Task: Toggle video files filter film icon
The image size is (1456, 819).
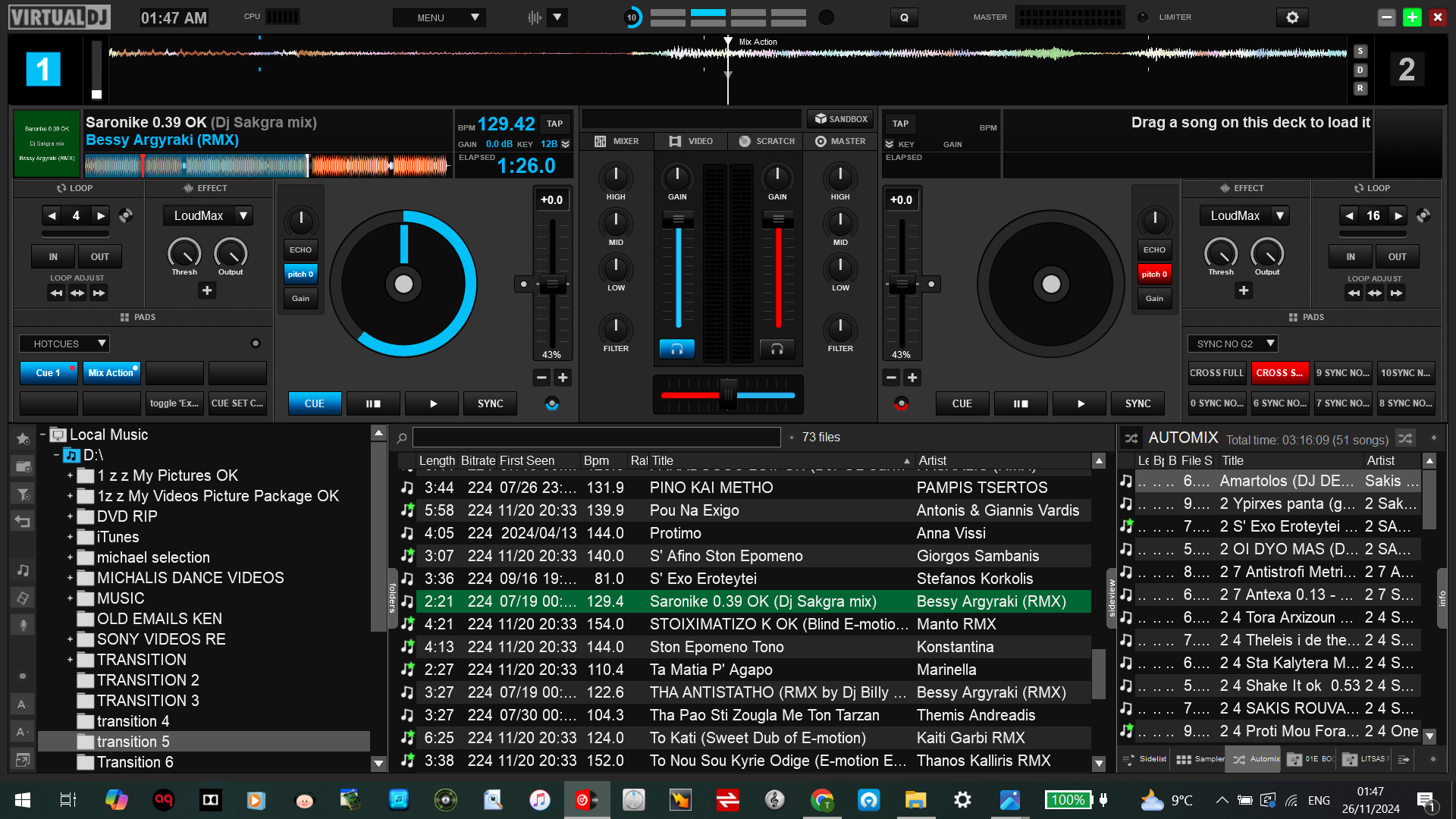Action: [23, 598]
